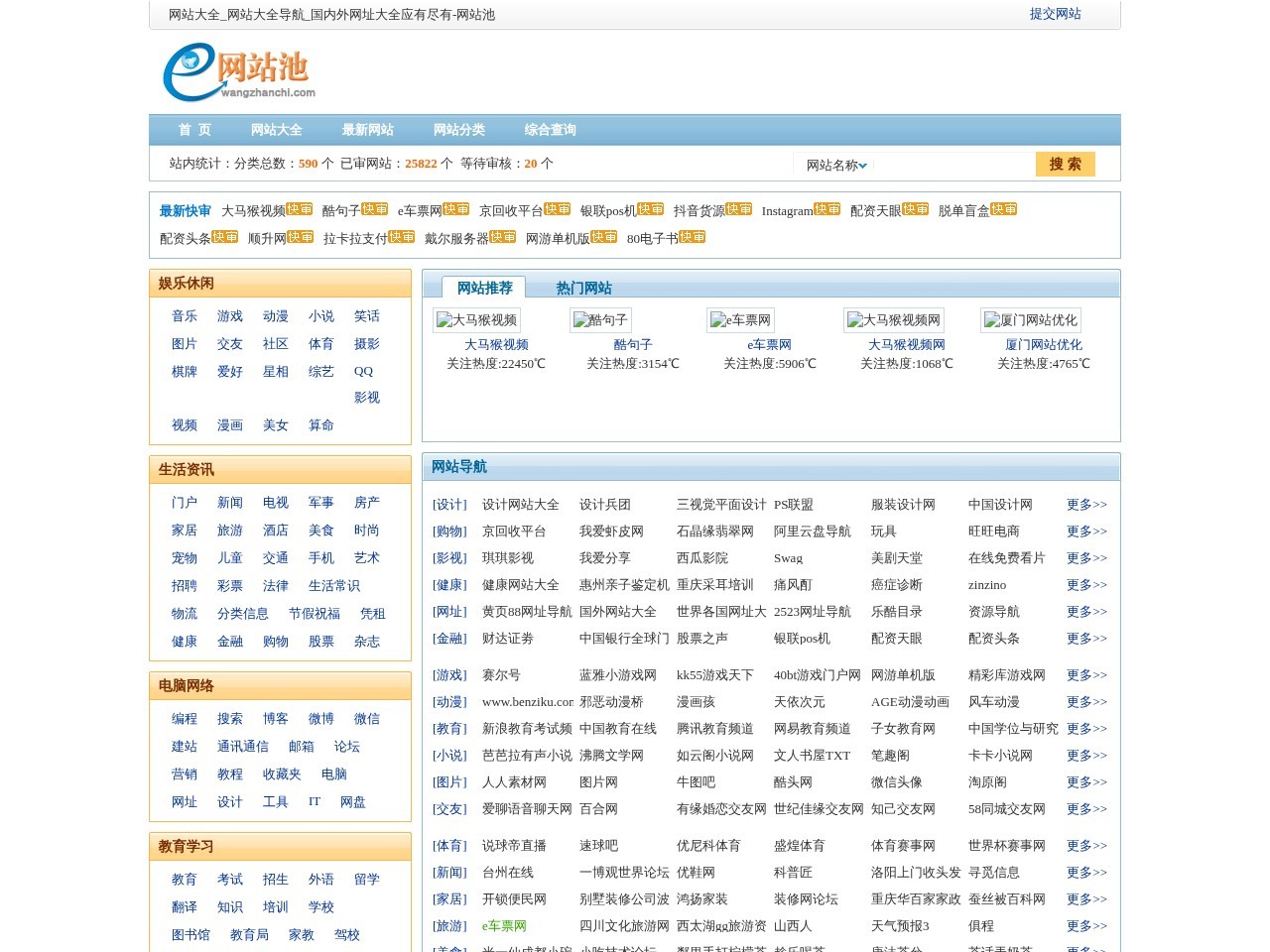Open the 酷句子 thumbnail image
The width and height of the screenshot is (1270, 952).
[601, 320]
